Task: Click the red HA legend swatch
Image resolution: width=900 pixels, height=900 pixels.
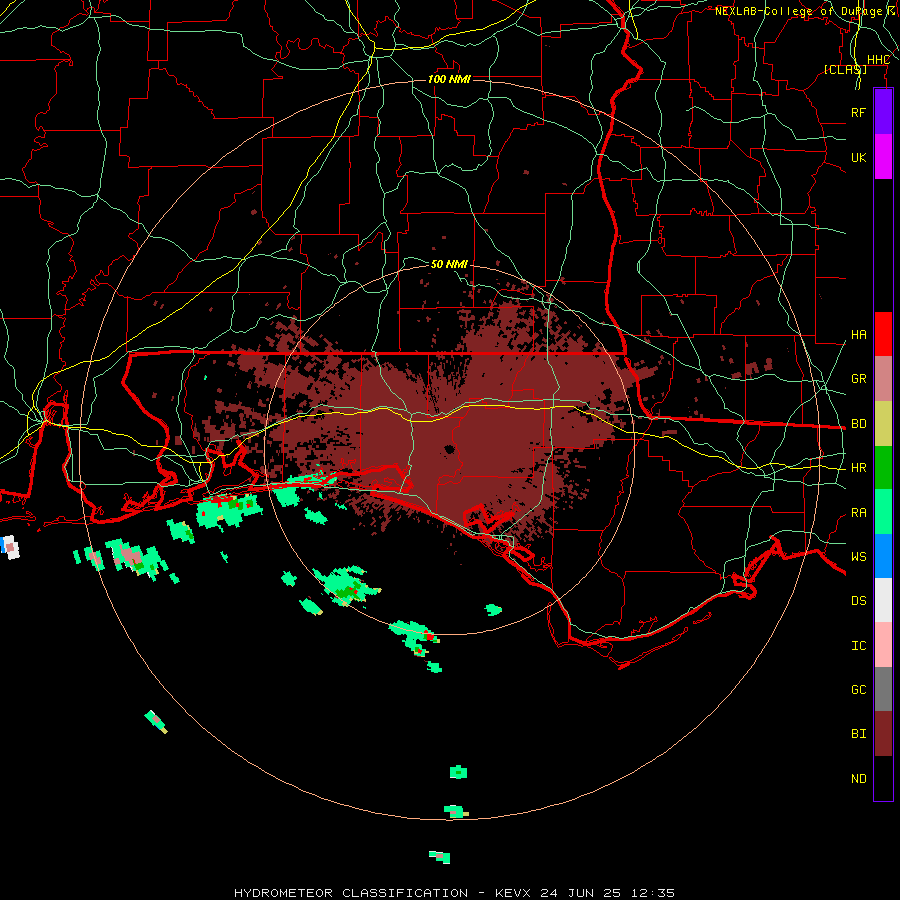Action: (883, 334)
